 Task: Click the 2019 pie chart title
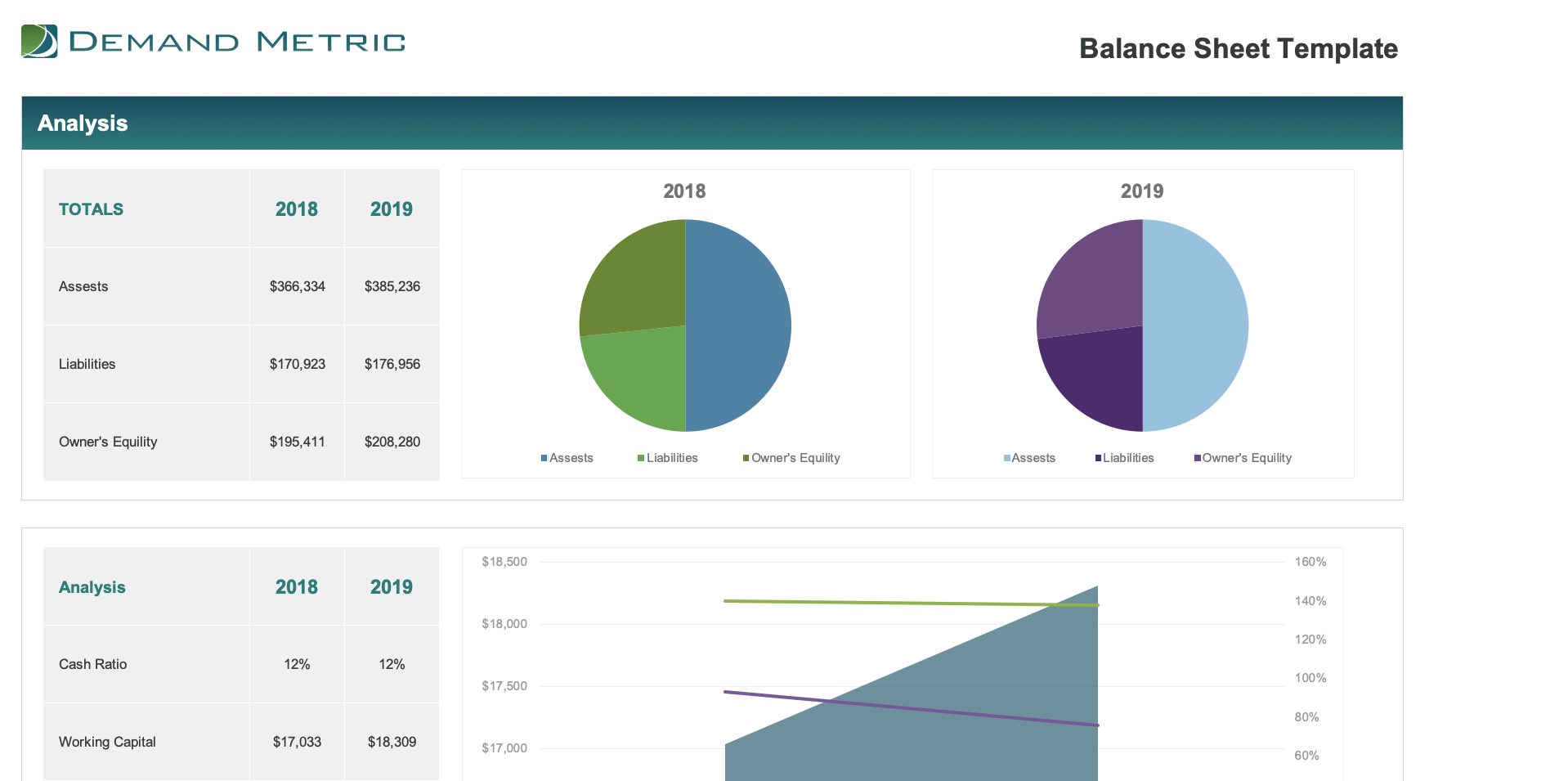1142,191
